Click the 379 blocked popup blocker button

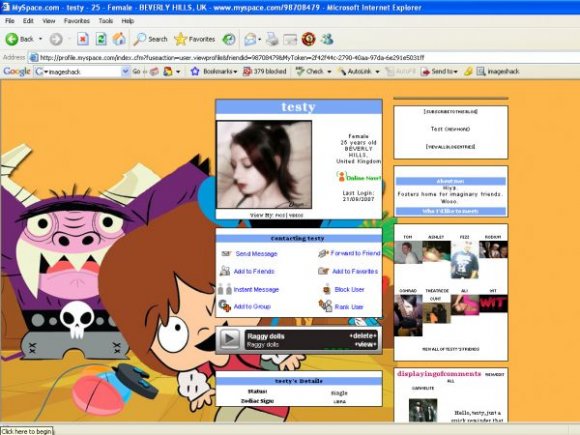click(264, 71)
